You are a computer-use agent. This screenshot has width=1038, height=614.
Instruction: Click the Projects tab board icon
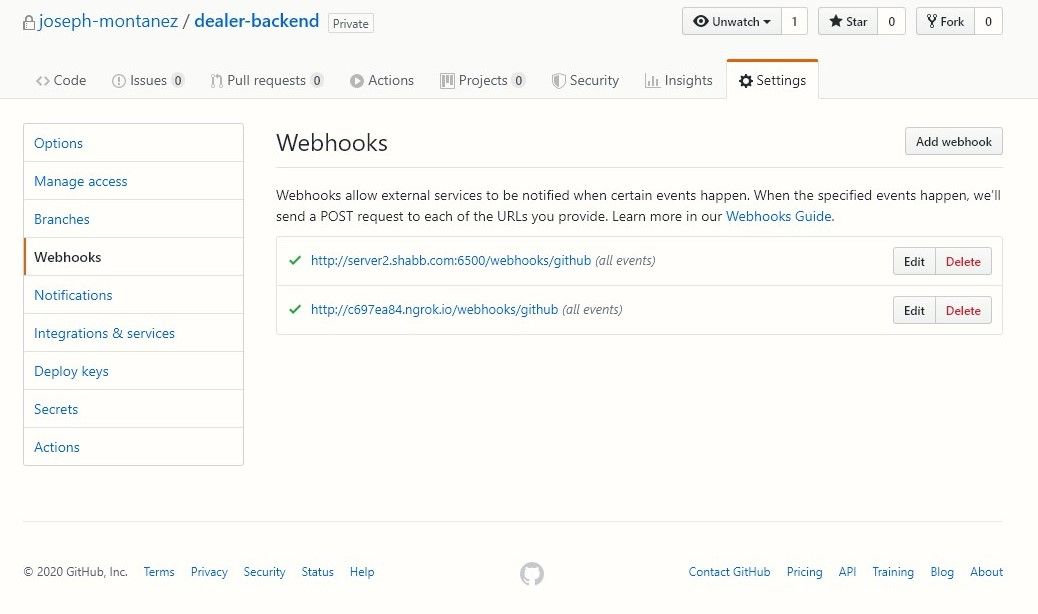[448, 81]
